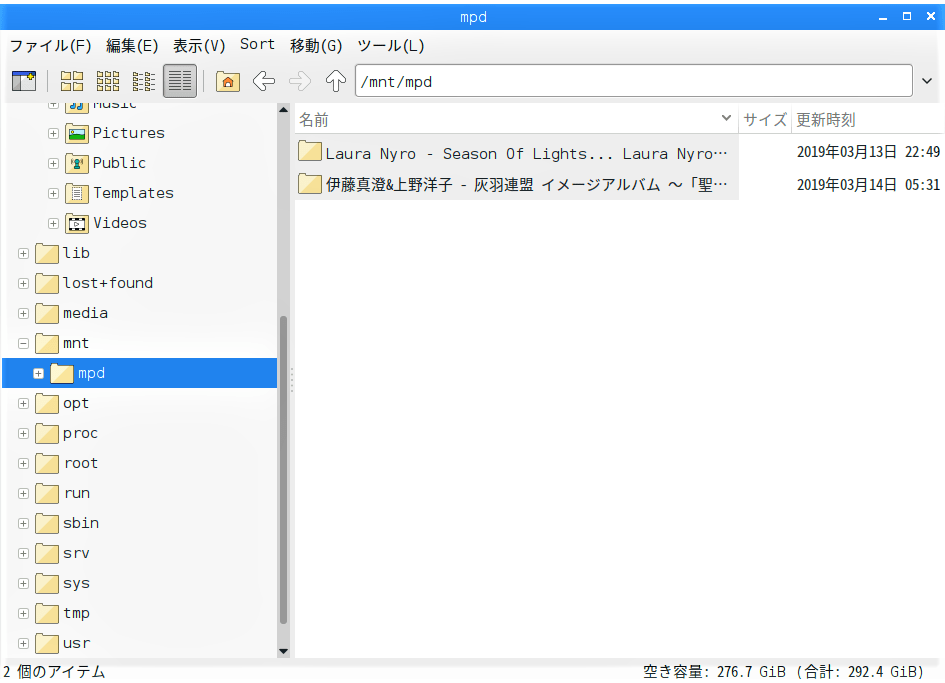Viewport: 945px width, 683px height.
Task: Maximize the mpd window
Action: pyautogui.click(x=906, y=16)
